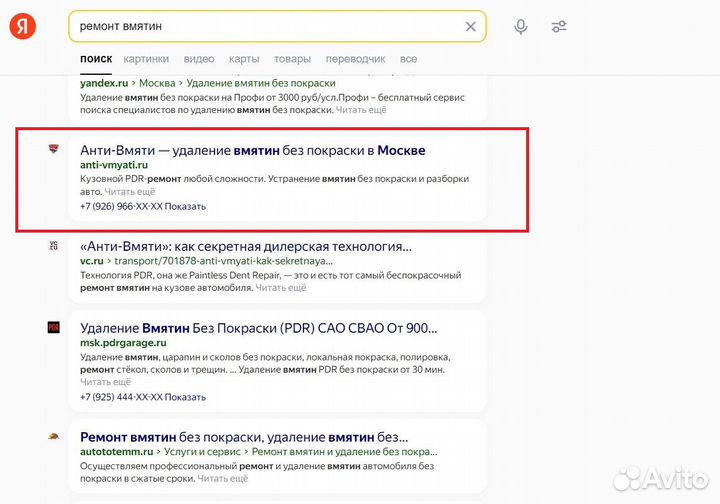
Task: Open the msk.pdrgarage.ru domain link
Action: click(x=123, y=343)
